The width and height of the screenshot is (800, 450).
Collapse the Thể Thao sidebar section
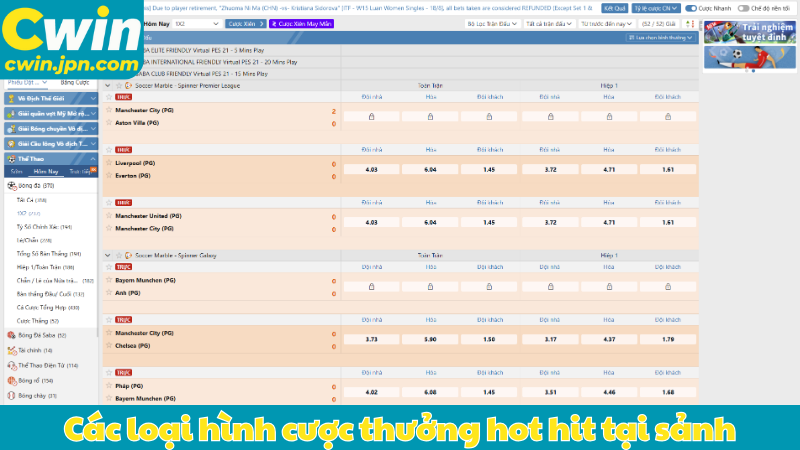92,159
